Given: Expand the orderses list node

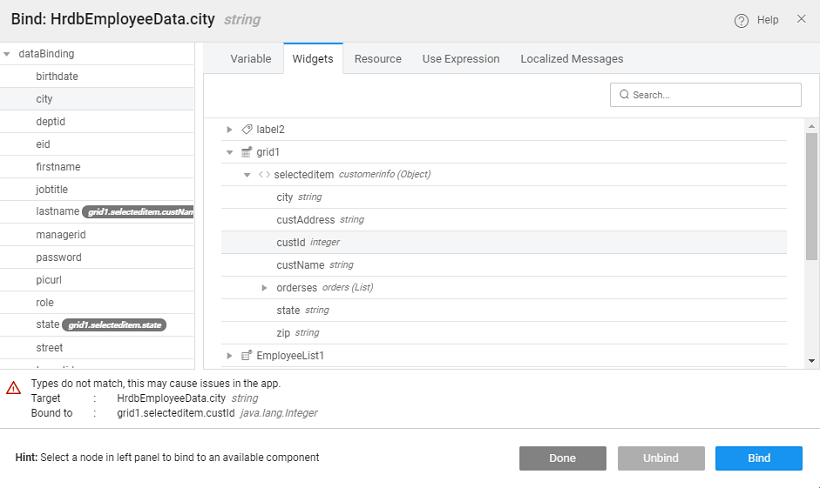Looking at the screenshot, I should (265, 288).
